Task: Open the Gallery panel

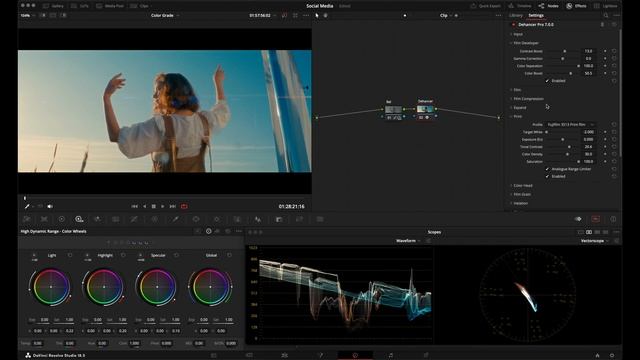Action: coord(53,6)
